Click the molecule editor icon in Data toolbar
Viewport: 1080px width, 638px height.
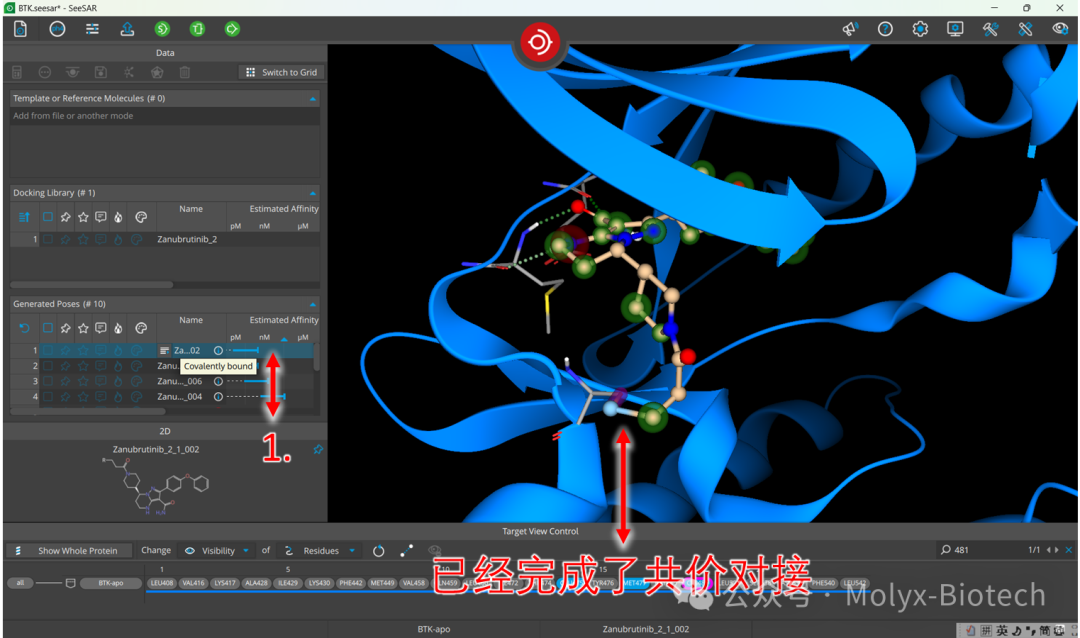[129, 72]
